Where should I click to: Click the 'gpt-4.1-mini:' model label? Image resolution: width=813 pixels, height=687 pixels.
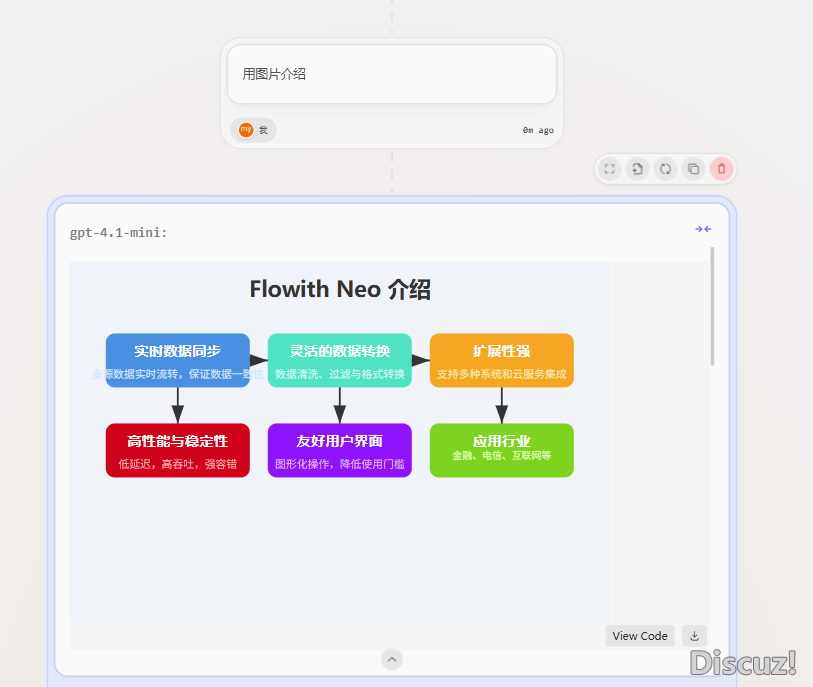click(119, 233)
